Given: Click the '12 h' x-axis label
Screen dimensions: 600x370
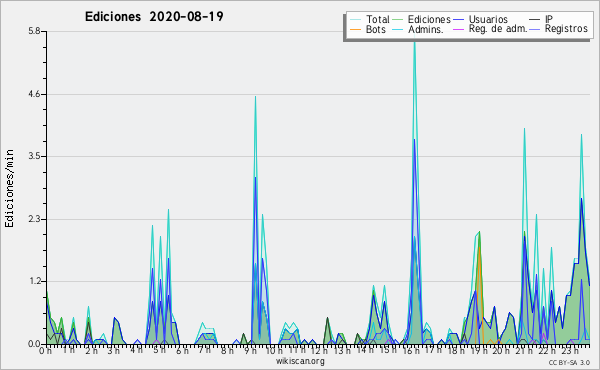Looking at the screenshot, I should 318,350.
